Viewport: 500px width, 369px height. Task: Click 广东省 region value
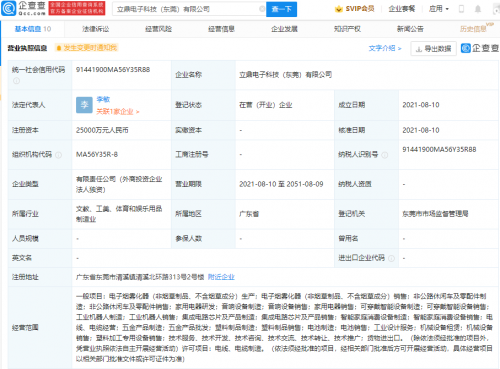tap(249, 214)
